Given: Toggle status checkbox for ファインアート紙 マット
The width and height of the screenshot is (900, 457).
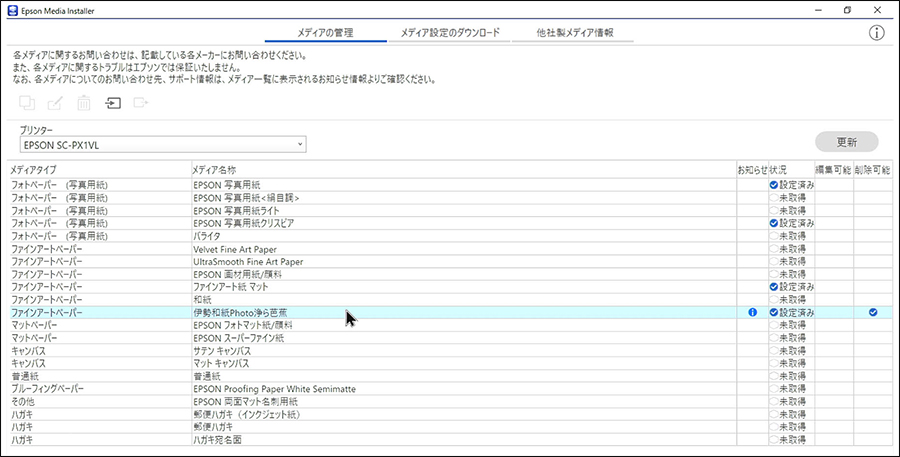Looking at the screenshot, I should (774, 286).
